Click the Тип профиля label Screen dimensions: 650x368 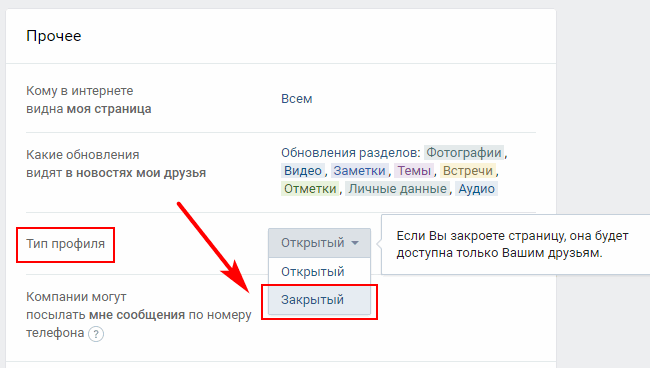tap(65, 244)
